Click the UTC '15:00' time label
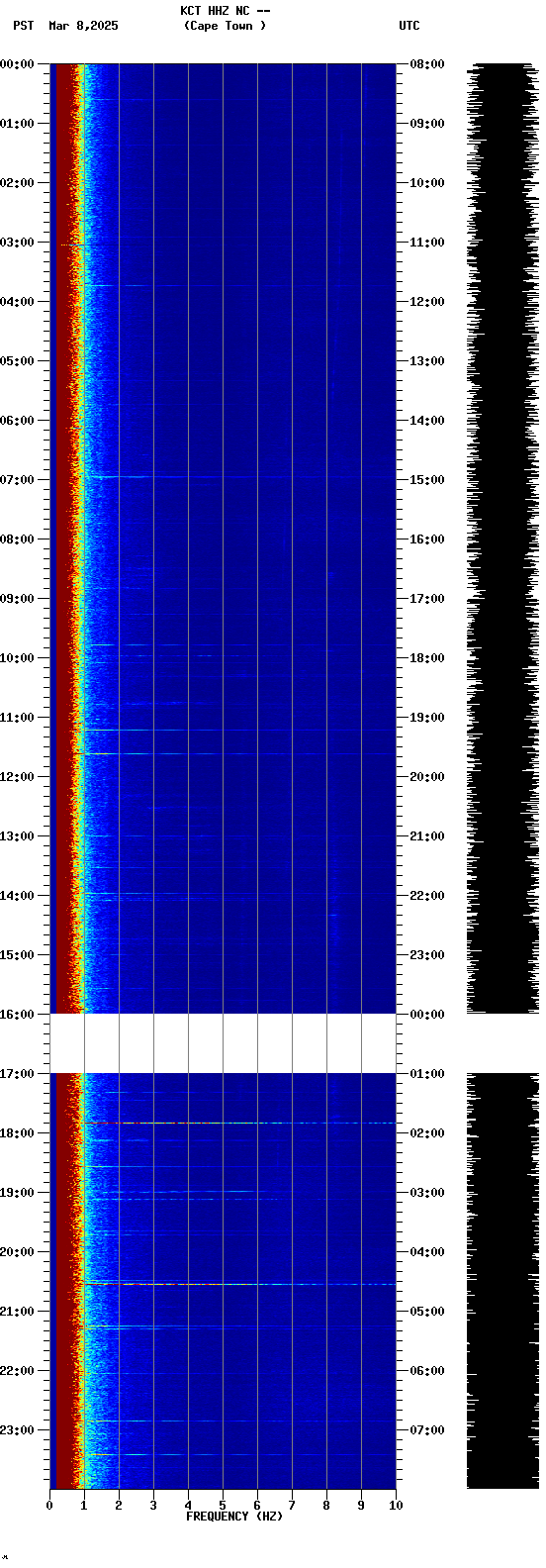Image resolution: width=546 pixels, height=1568 pixels. click(x=427, y=480)
